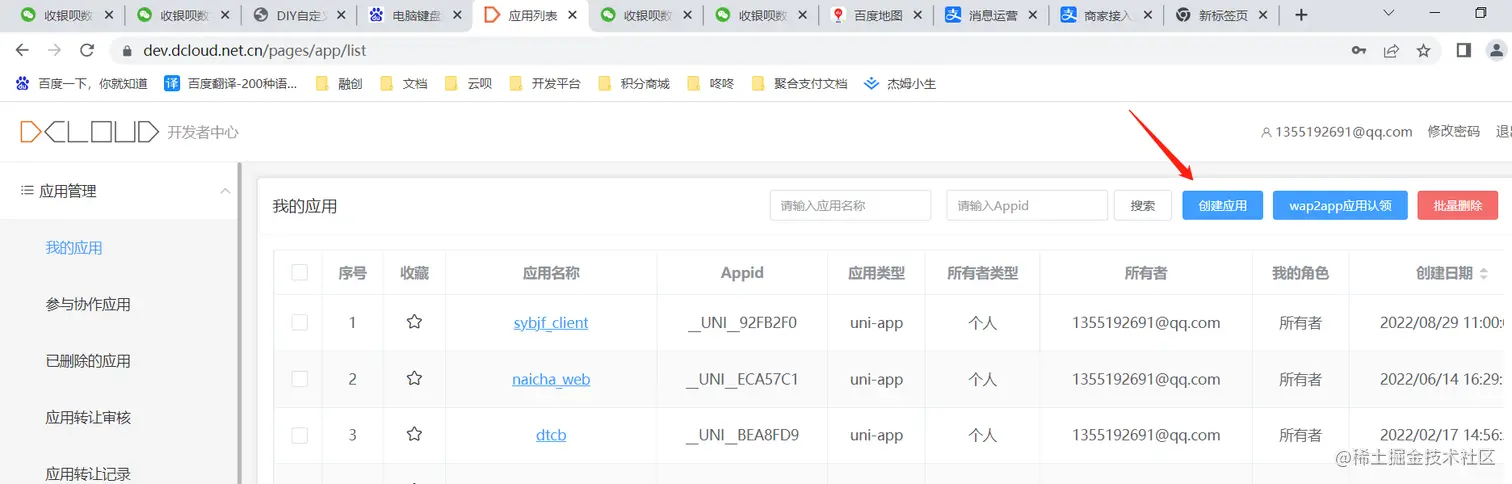Image resolution: width=1512 pixels, height=484 pixels.
Task: Open the 融创 bookmark folder
Action: click(339, 84)
